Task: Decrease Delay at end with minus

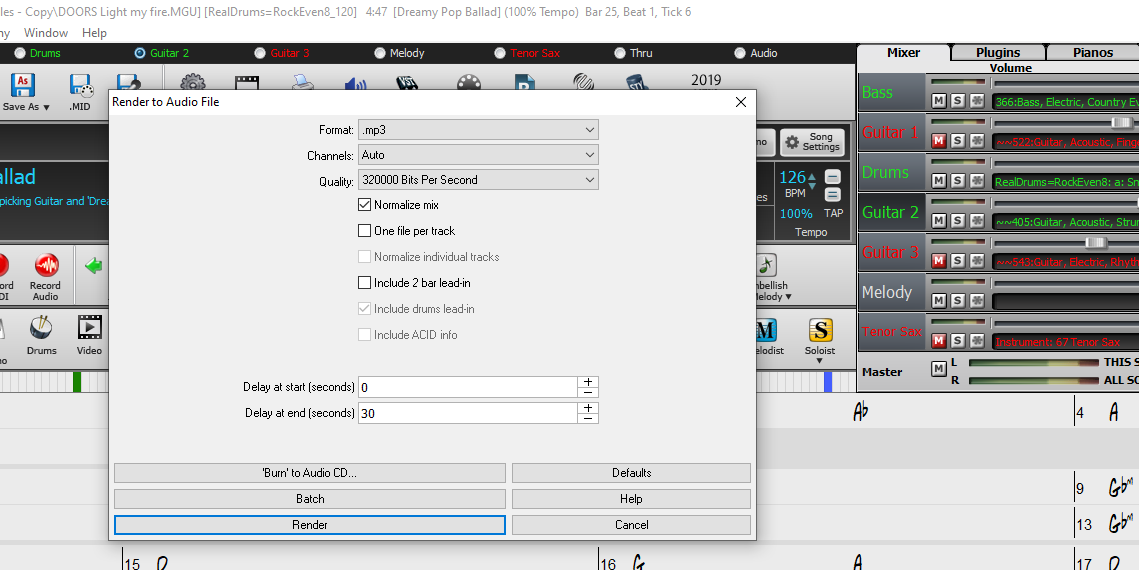Action: click(x=588, y=418)
